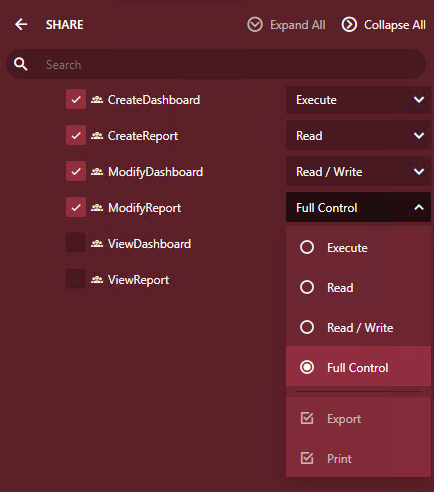Image resolution: width=434 pixels, height=492 pixels.
Task: Click the Collapse All text
Action: [395, 25]
